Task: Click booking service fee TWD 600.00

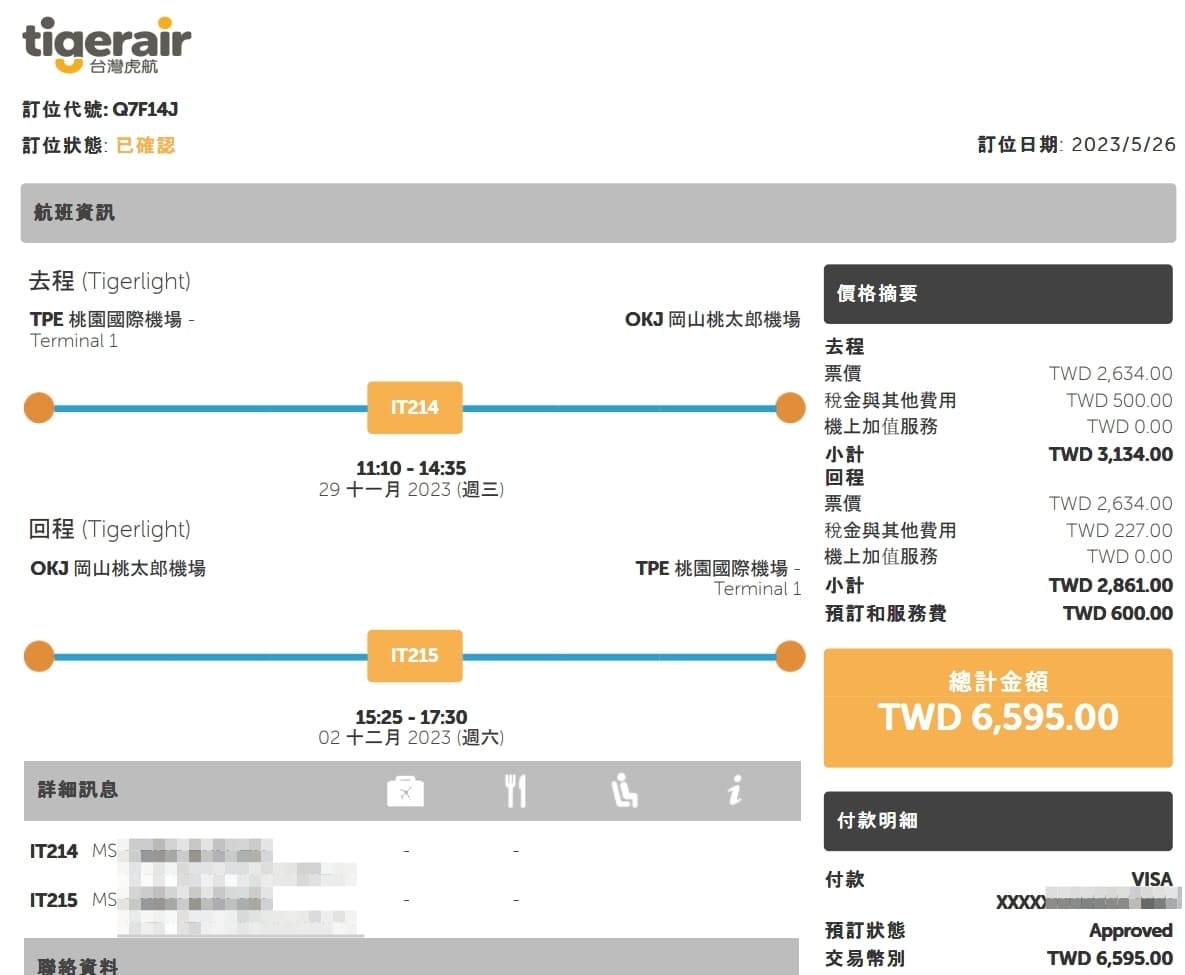Action: 1118,613
